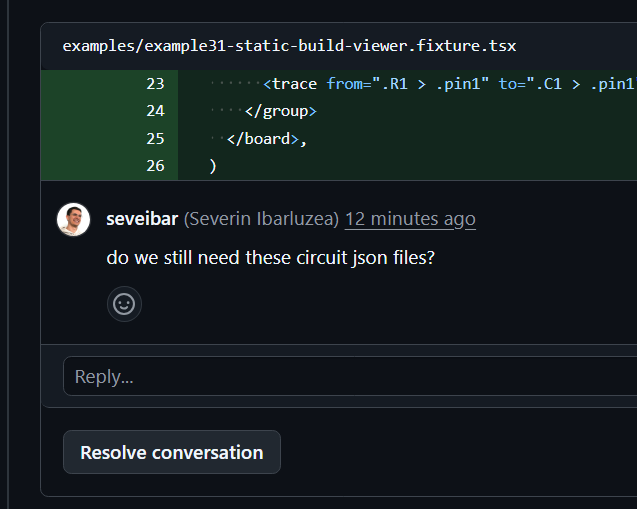Image resolution: width=637 pixels, height=509 pixels.
Task: Click the 'Severin Ibarluzea' full name
Action: (262, 219)
